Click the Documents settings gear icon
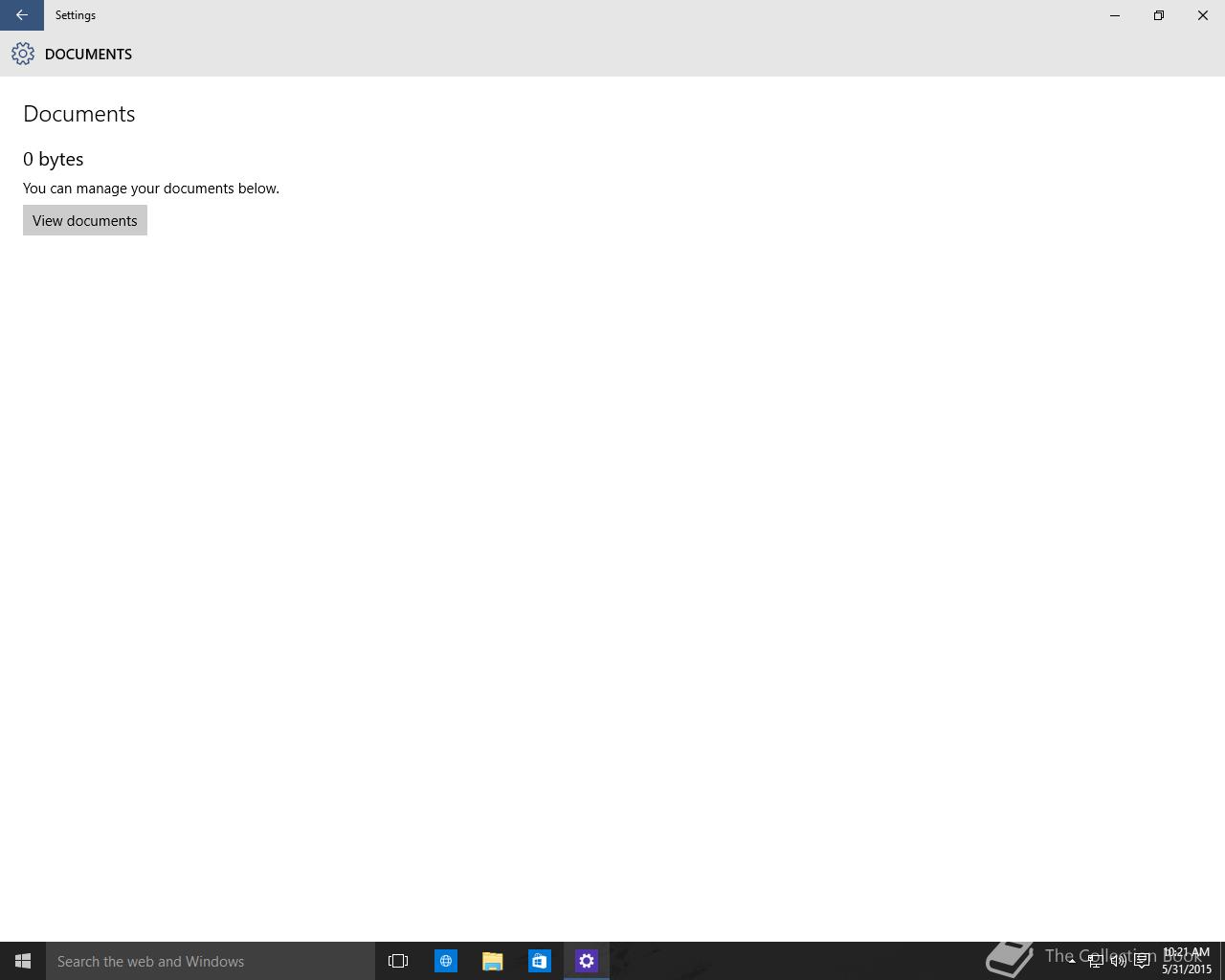This screenshot has height=980, width=1225. [x=23, y=54]
